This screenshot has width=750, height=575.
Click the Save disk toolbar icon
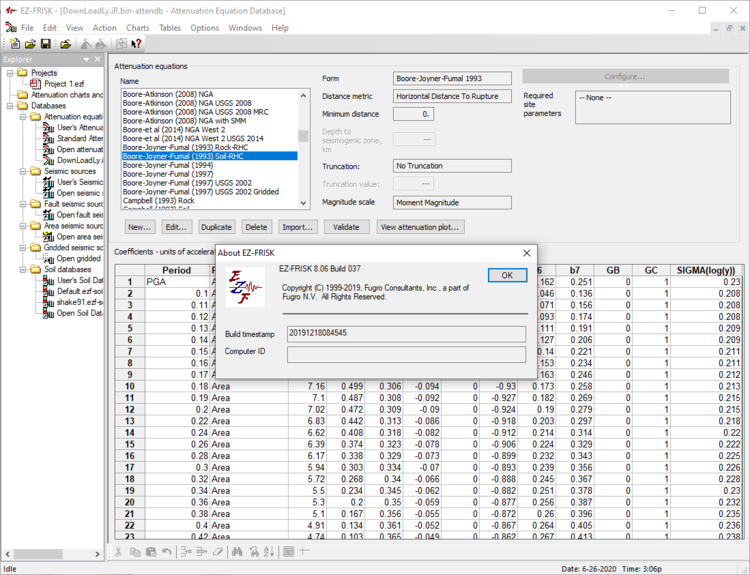(45, 44)
